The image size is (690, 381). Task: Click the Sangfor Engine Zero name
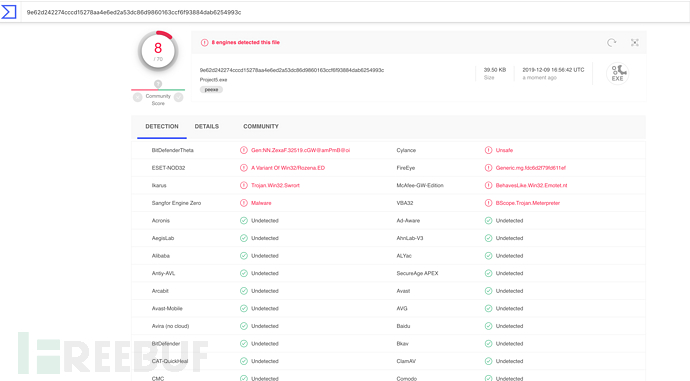[x=176, y=203]
